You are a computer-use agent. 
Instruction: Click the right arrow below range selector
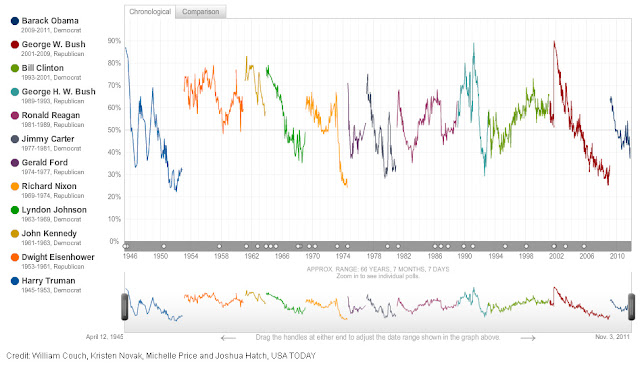coord(528,338)
